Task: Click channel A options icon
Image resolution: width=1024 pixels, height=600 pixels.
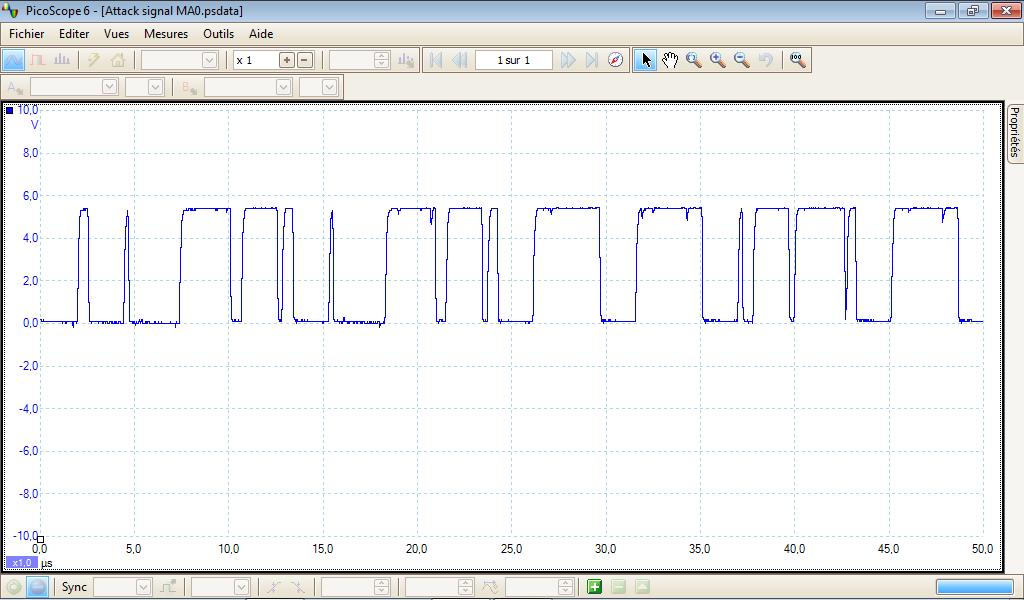Action: [x=16, y=87]
